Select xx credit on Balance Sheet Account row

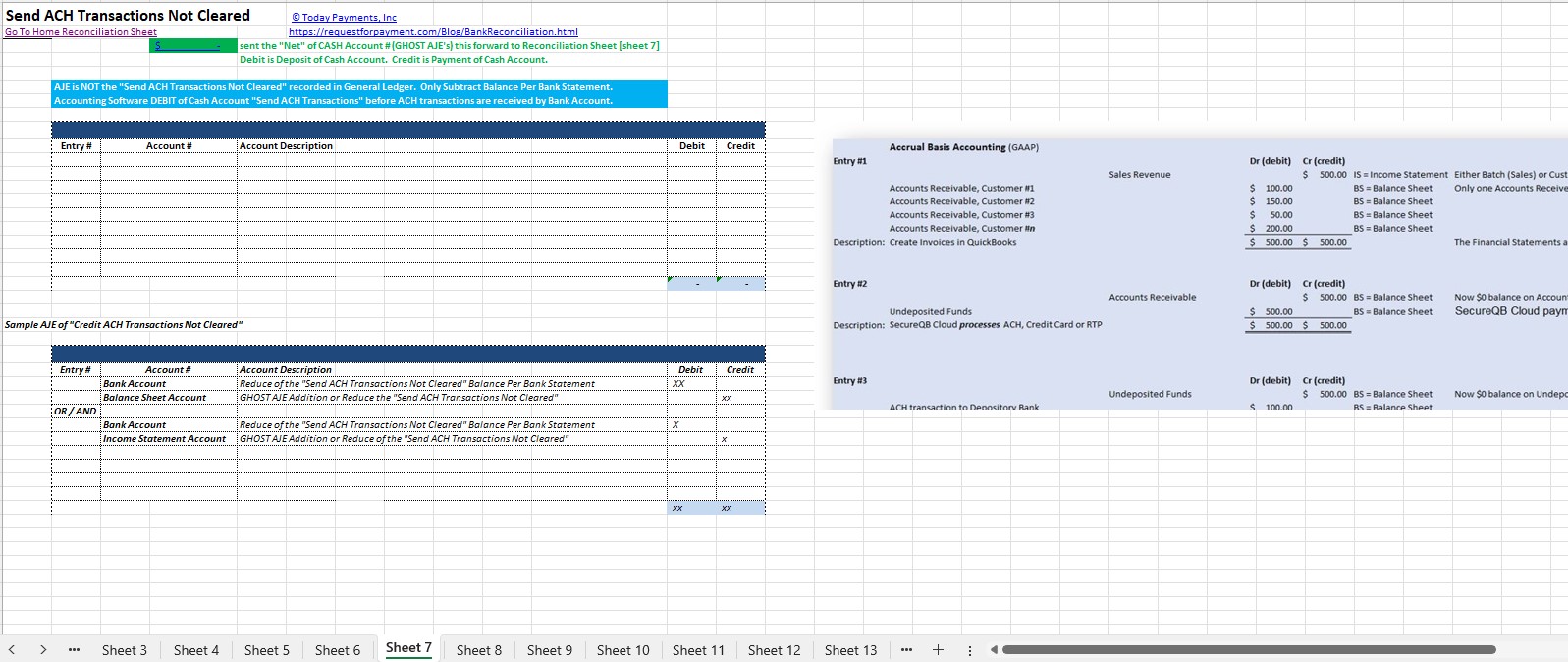point(740,398)
